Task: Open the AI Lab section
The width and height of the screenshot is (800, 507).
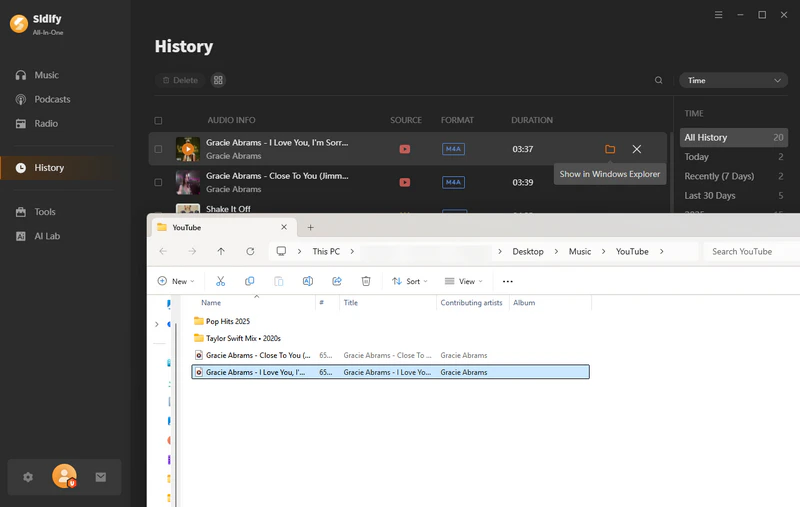Action: point(47,236)
